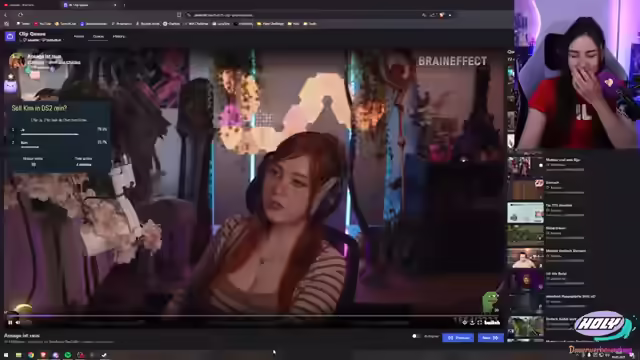
Task: Enter fullscreen on the clip player
Action: 480,322
